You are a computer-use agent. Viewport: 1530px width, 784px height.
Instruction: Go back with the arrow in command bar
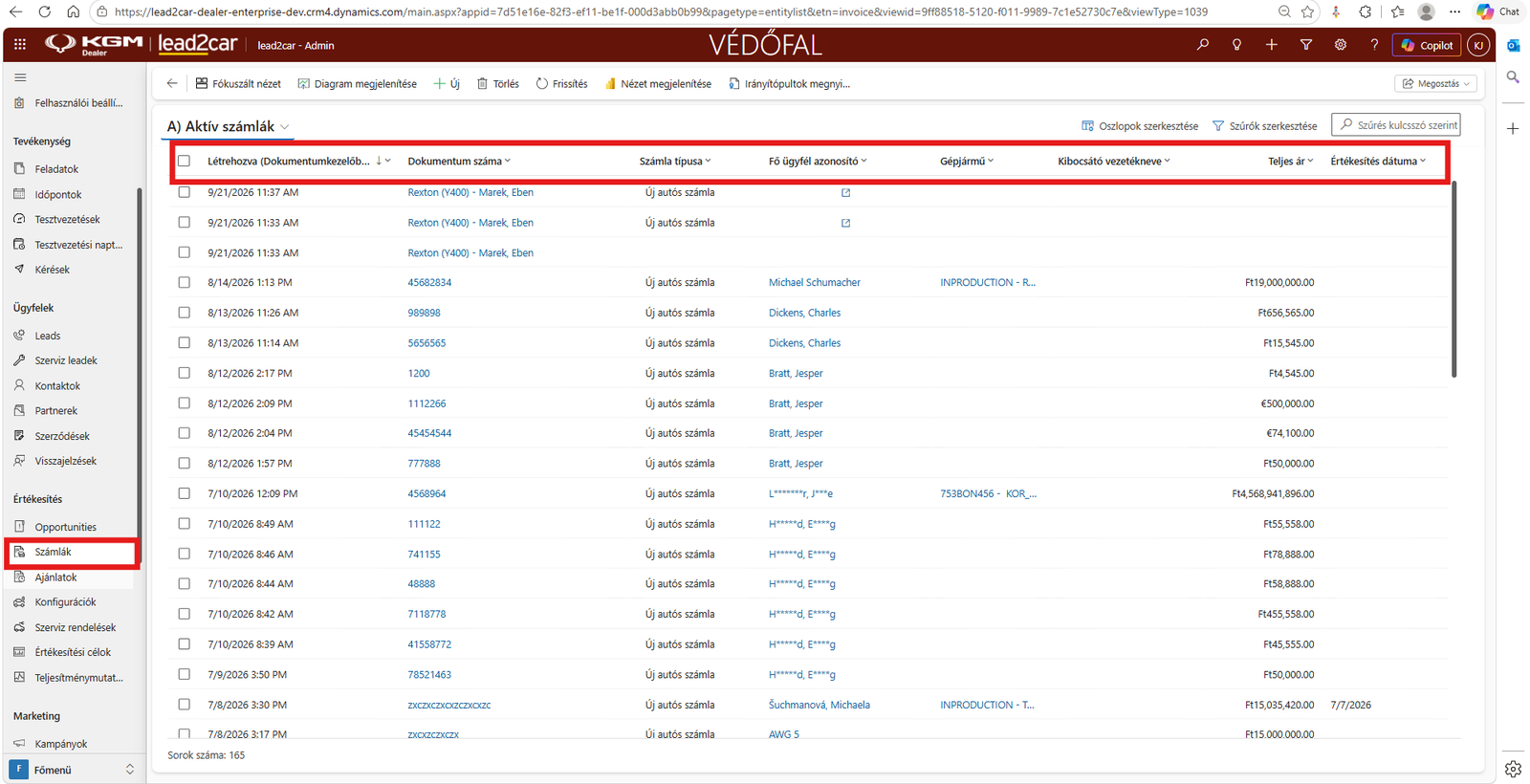pyautogui.click(x=172, y=83)
